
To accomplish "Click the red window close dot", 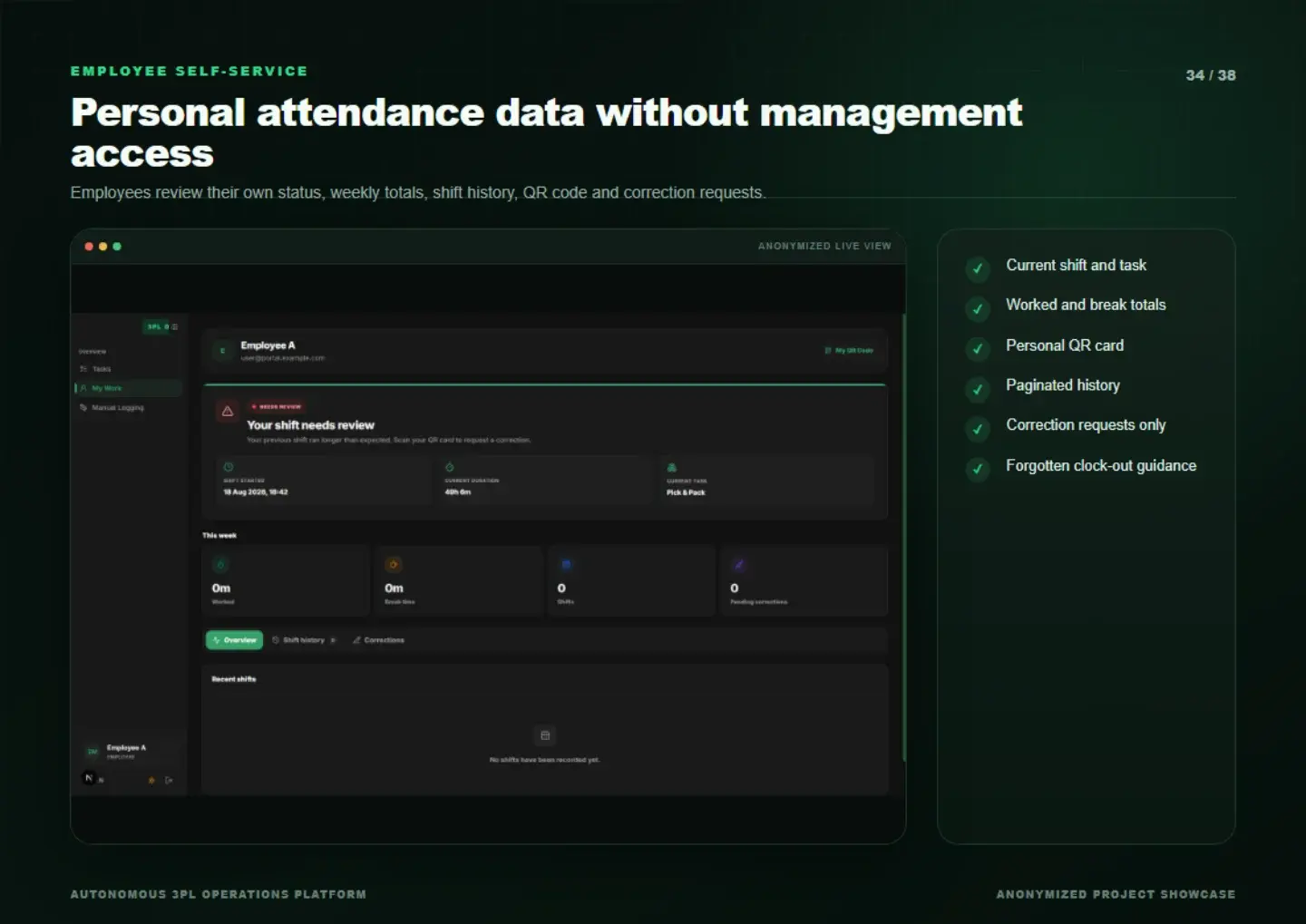I will pos(89,247).
